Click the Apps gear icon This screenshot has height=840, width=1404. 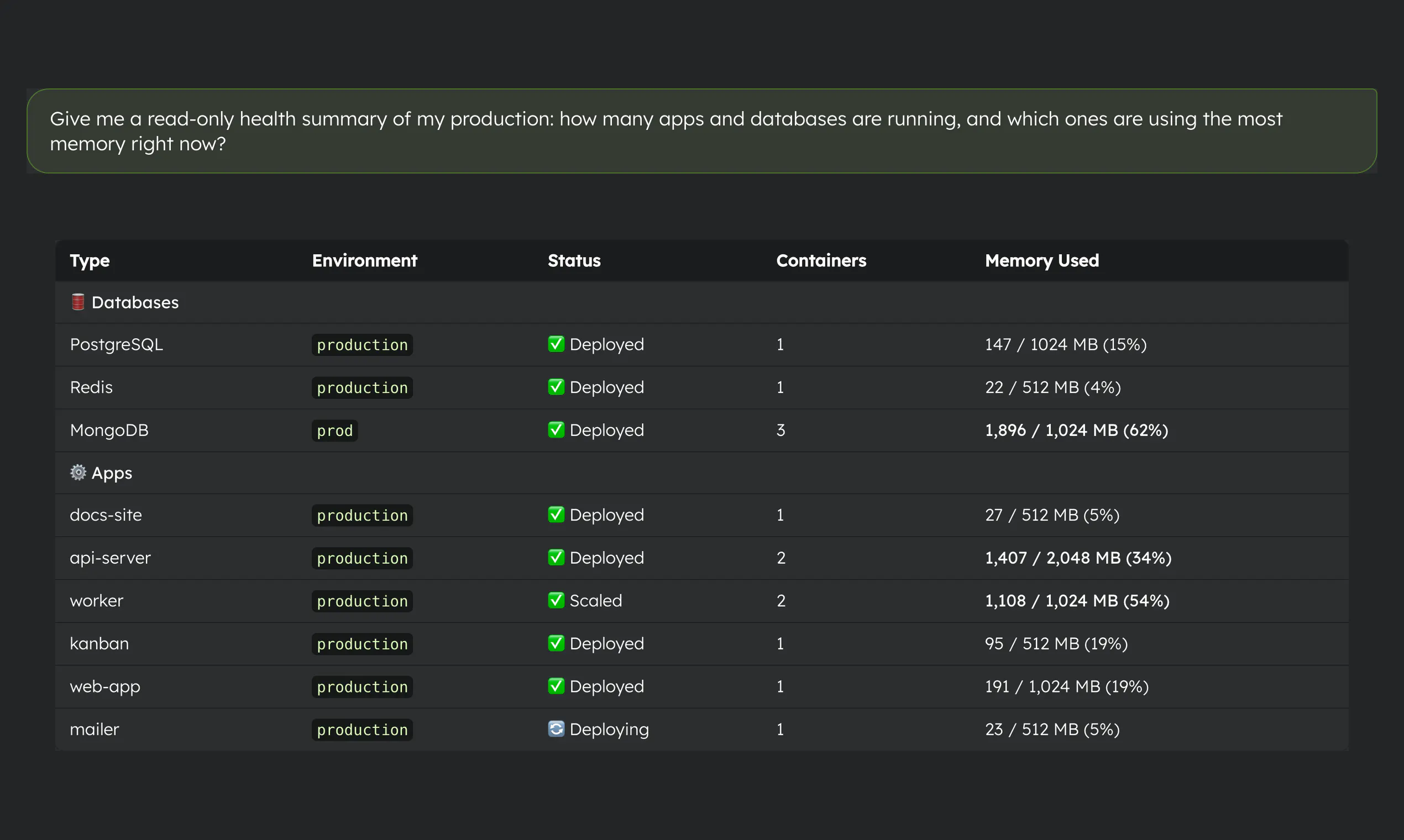coord(78,472)
